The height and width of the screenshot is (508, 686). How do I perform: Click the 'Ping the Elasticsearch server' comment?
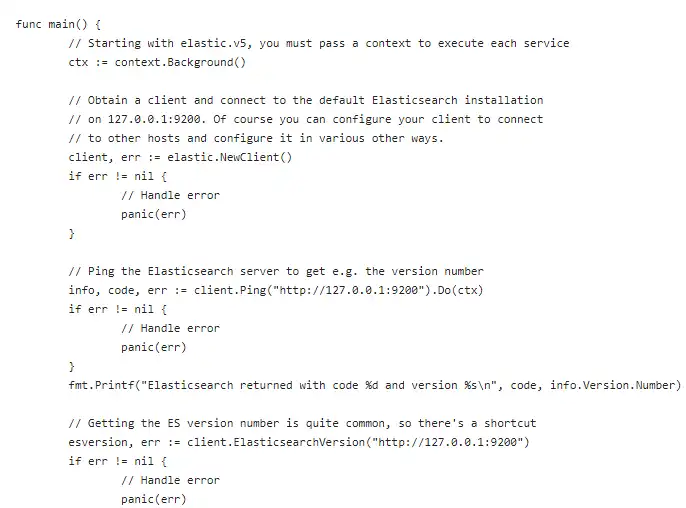tap(275, 271)
